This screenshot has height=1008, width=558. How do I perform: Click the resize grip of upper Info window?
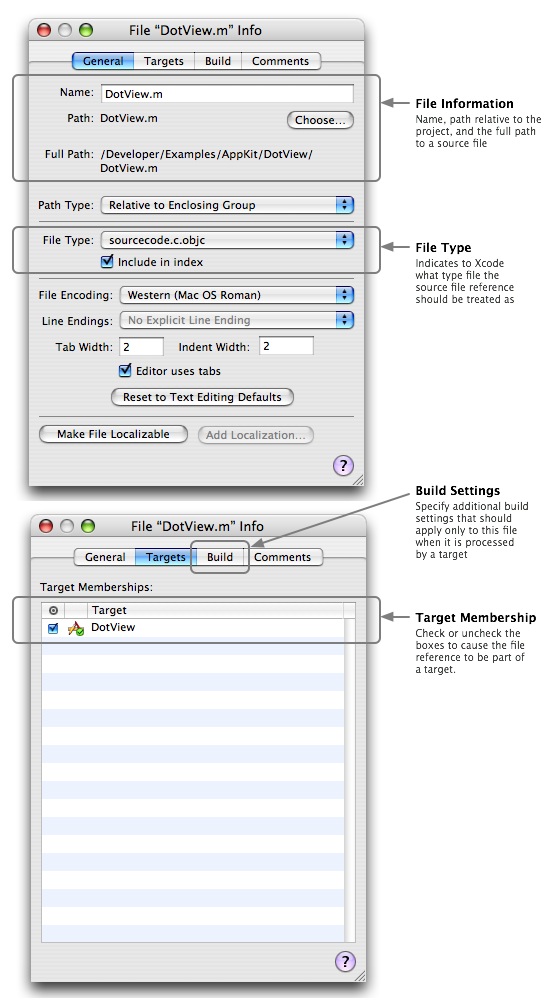pos(358,480)
